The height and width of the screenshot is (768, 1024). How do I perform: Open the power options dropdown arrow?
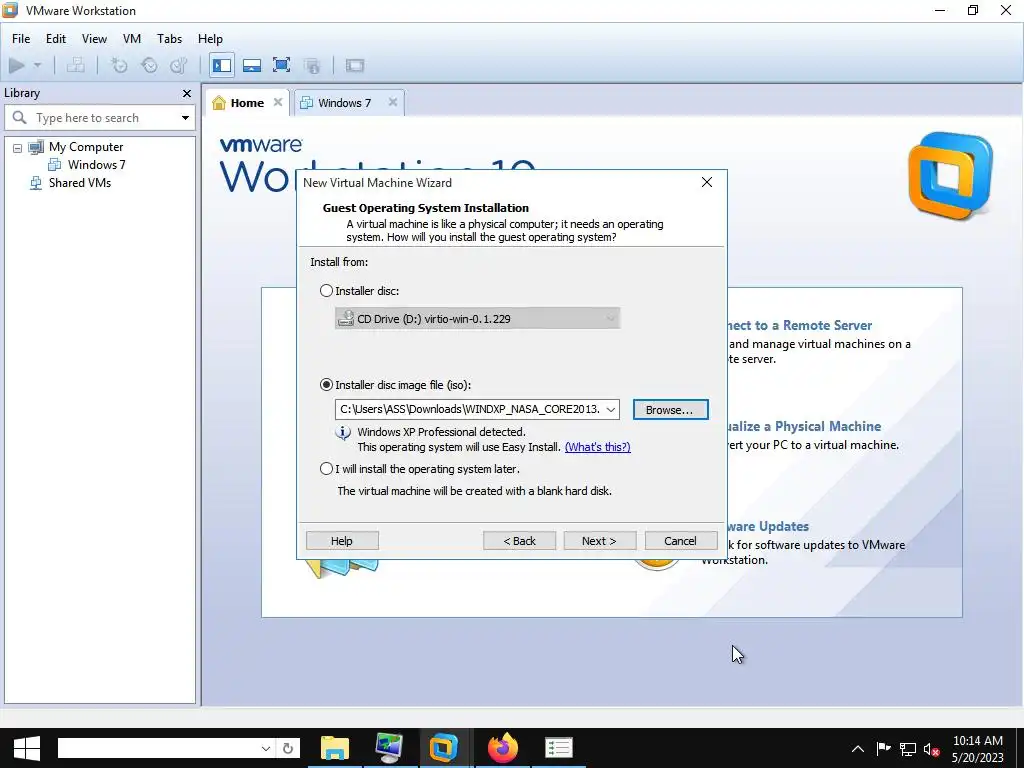pos(37,65)
